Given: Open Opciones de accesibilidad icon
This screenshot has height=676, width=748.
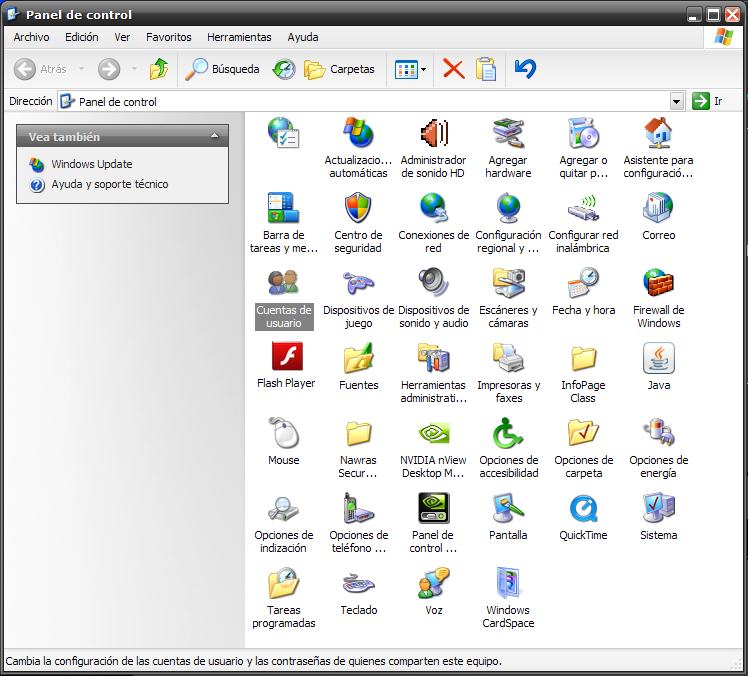Looking at the screenshot, I should tap(508, 433).
